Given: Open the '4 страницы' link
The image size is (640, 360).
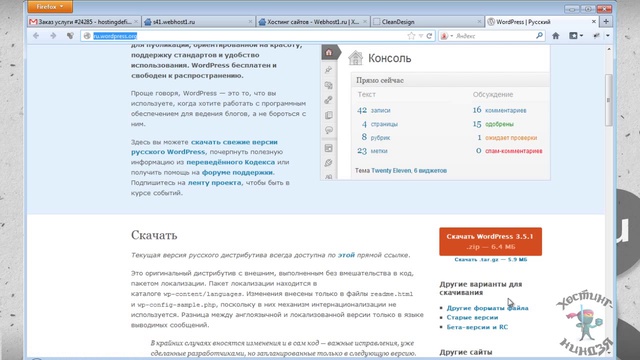Looking at the screenshot, I should pyautogui.click(x=380, y=124).
